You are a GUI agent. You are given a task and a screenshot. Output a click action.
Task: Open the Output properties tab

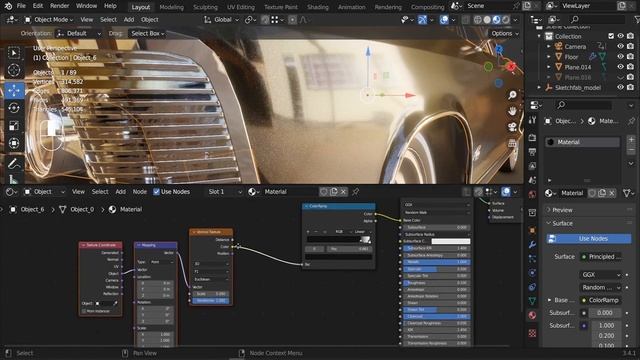pos(532,152)
